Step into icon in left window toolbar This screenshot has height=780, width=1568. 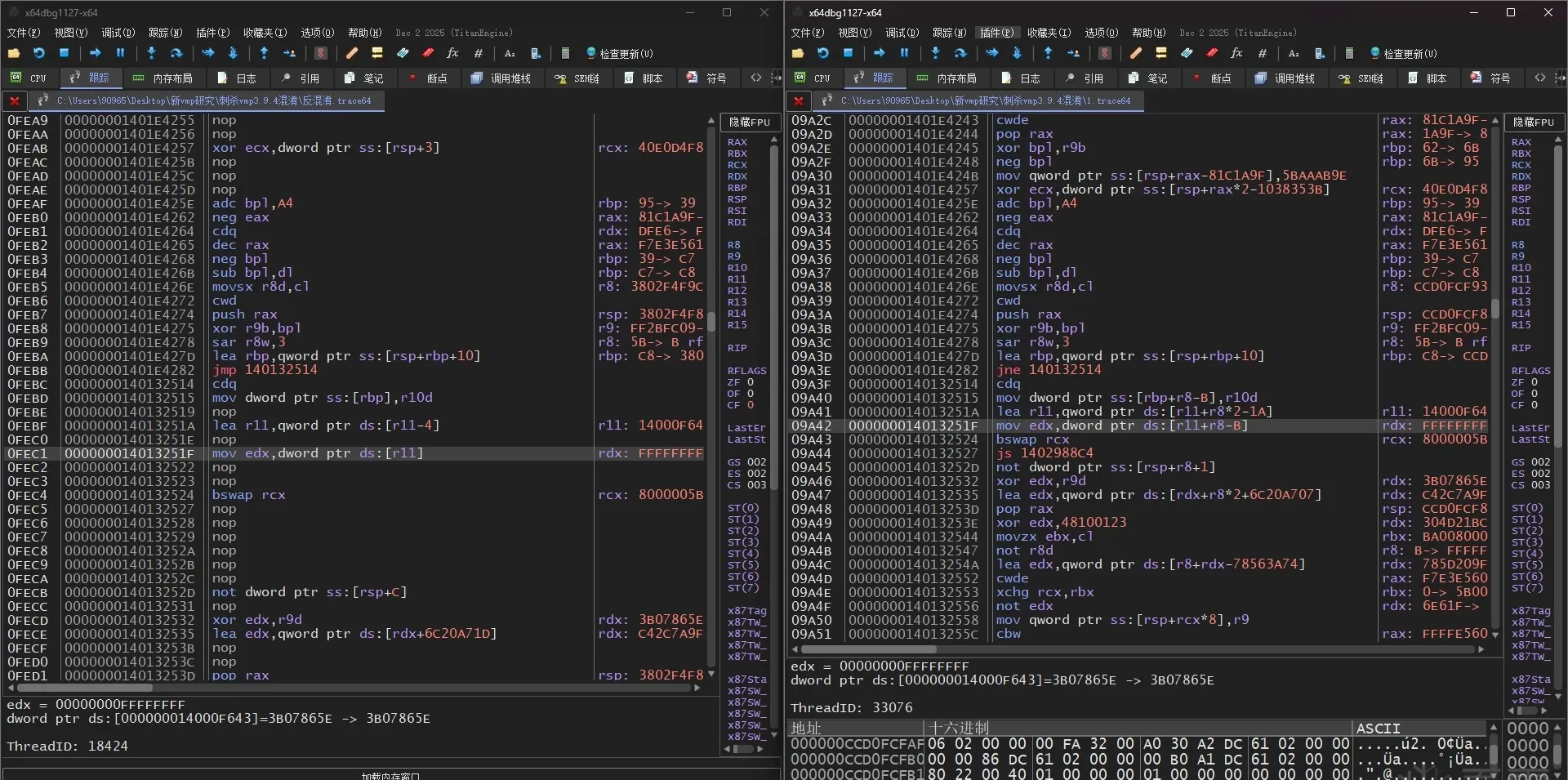(151, 53)
